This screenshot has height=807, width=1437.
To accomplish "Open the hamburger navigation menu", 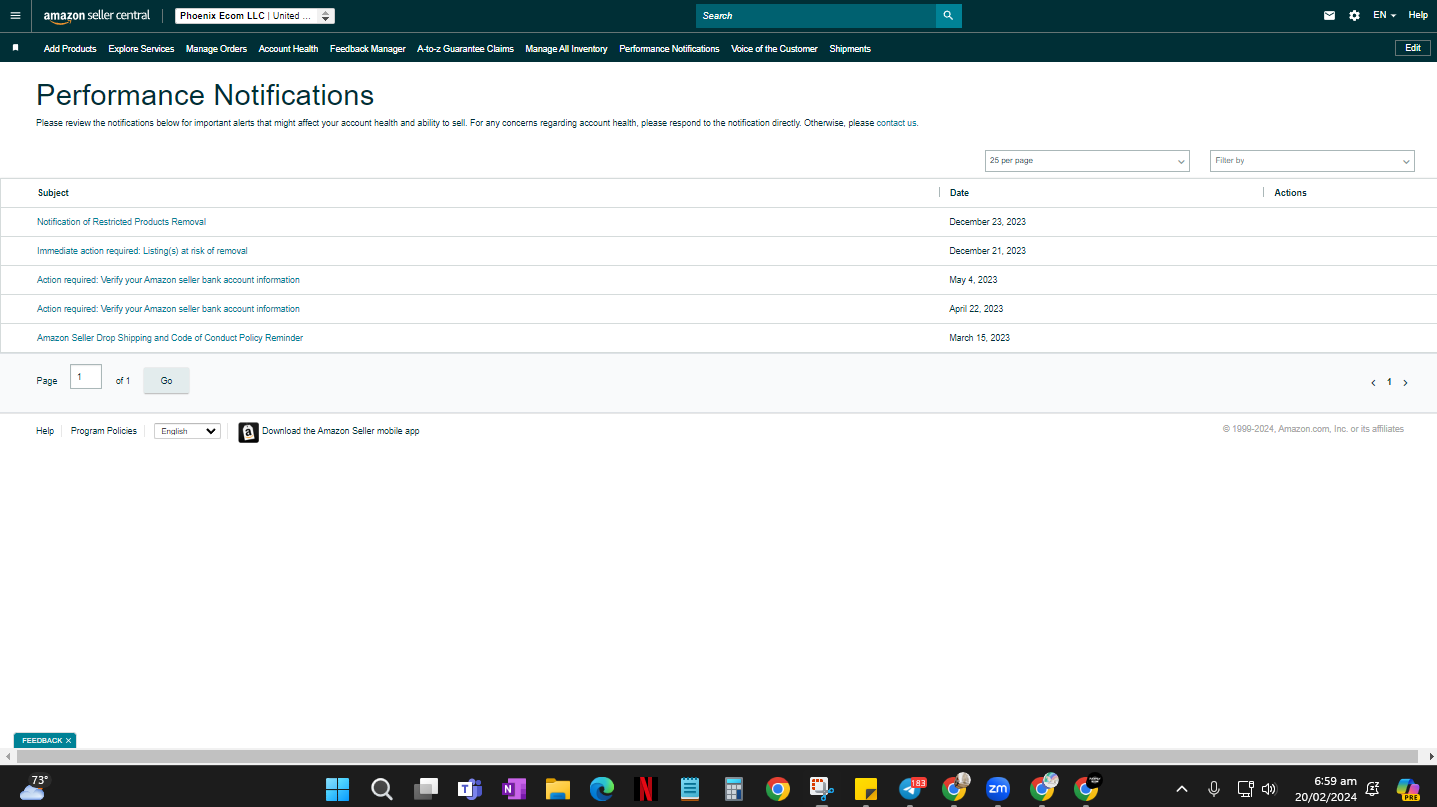I will 15,16.
